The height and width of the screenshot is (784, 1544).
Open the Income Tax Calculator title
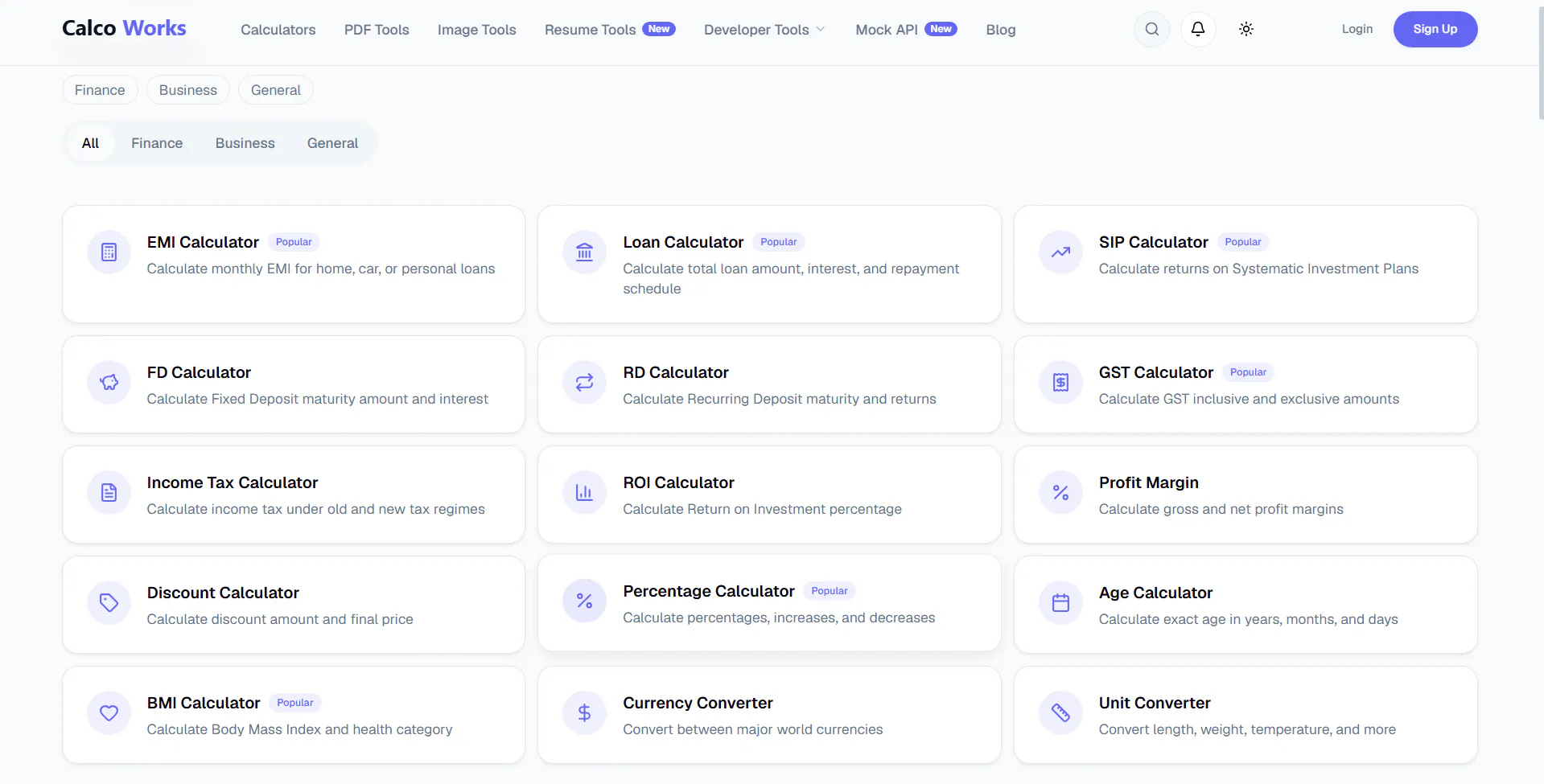(x=233, y=482)
